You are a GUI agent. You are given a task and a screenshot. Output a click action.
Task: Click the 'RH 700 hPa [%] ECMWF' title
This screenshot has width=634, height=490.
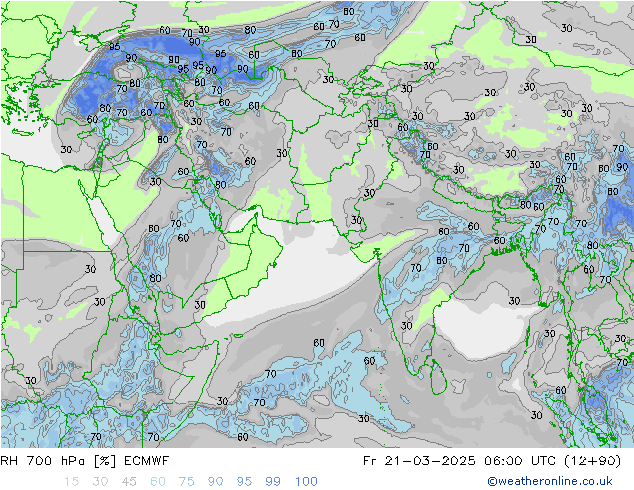tap(85, 461)
